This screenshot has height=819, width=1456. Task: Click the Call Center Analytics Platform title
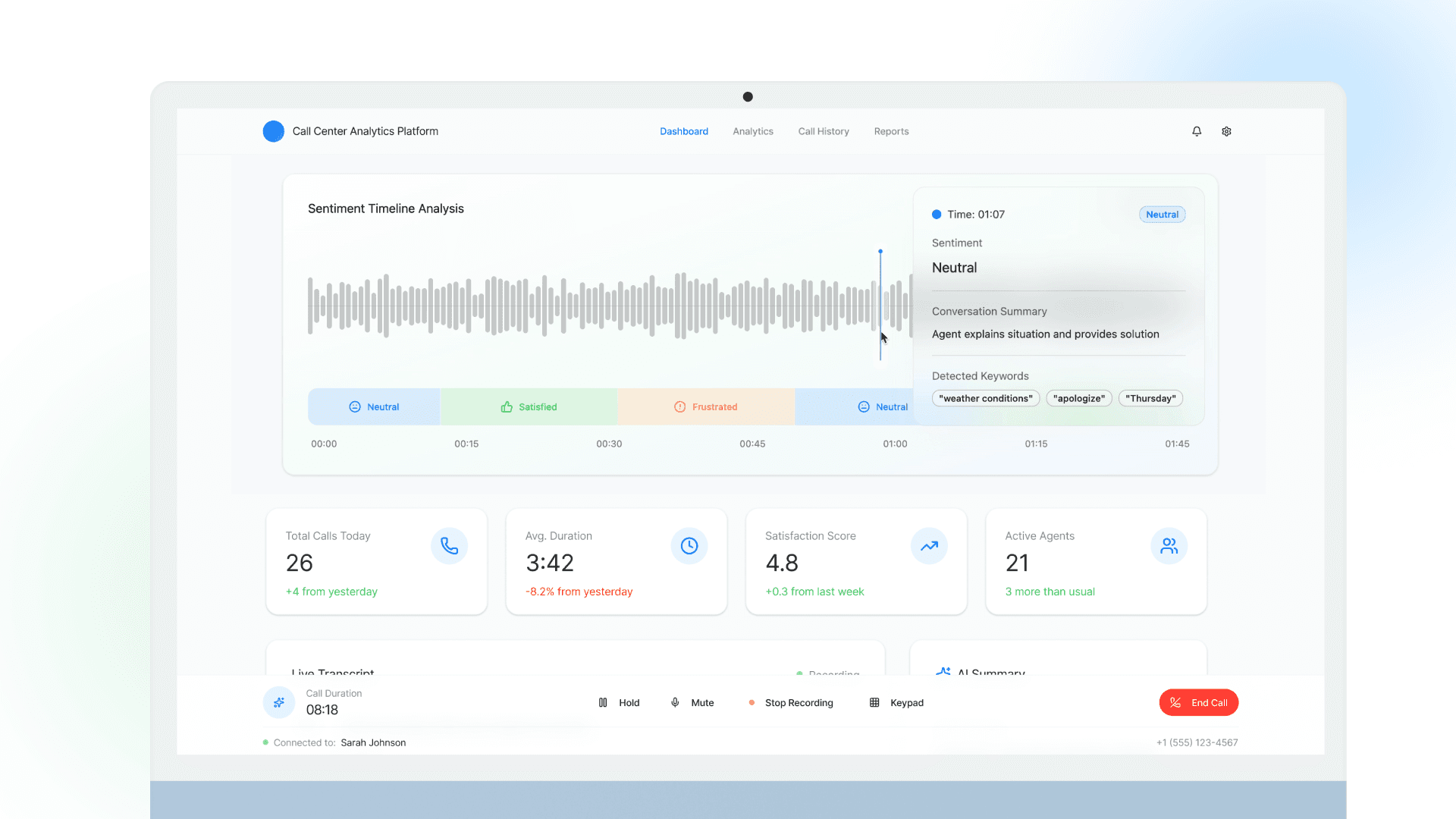[366, 131]
